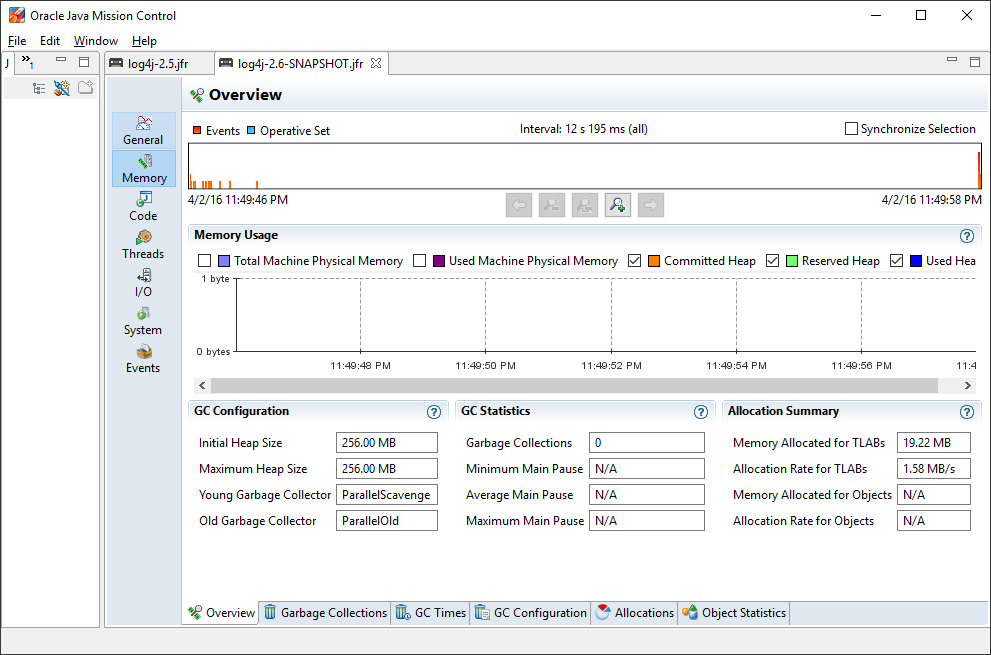The width and height of the screenshot is (991, 655).
Task: Enable the Synchronize Selection checkbox
Action: (852, 129)
